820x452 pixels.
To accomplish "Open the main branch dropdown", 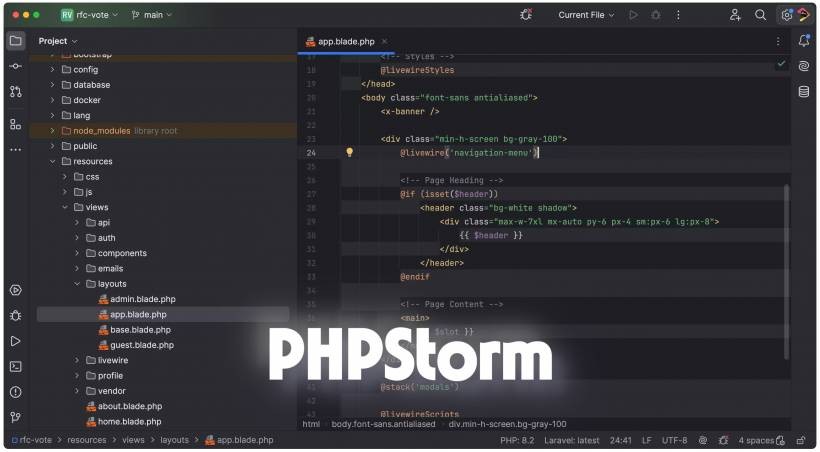I will [x=152, y=15].
